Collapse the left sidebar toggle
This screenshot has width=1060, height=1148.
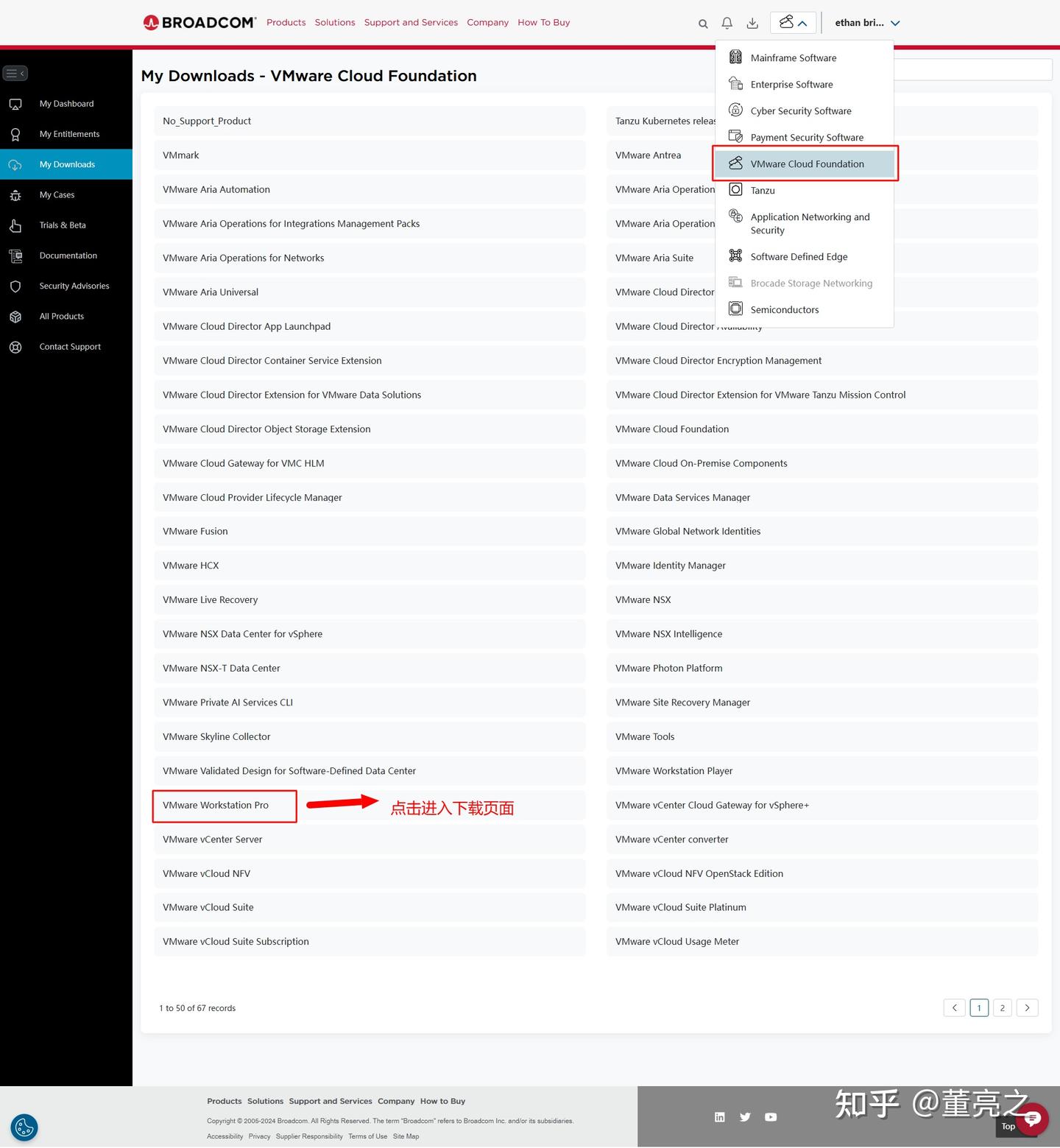pos(15,73)
